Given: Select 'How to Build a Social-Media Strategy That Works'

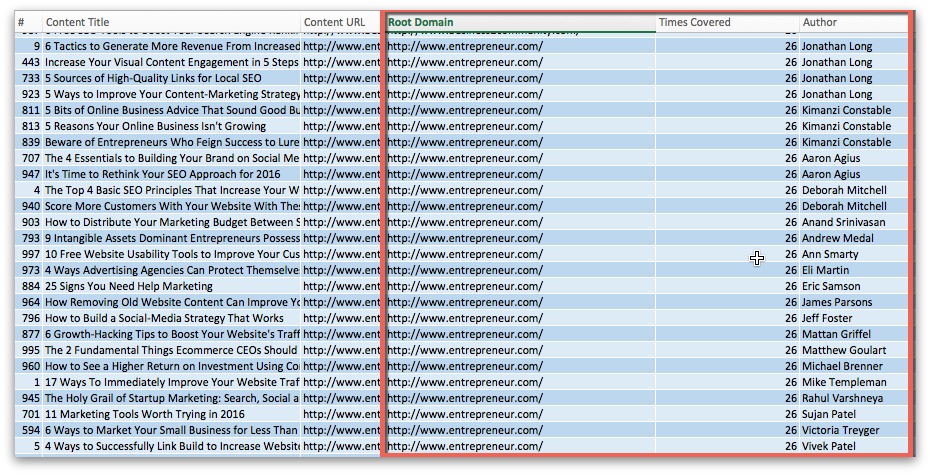Looking at the screenshot, I should tap(171, 318).
